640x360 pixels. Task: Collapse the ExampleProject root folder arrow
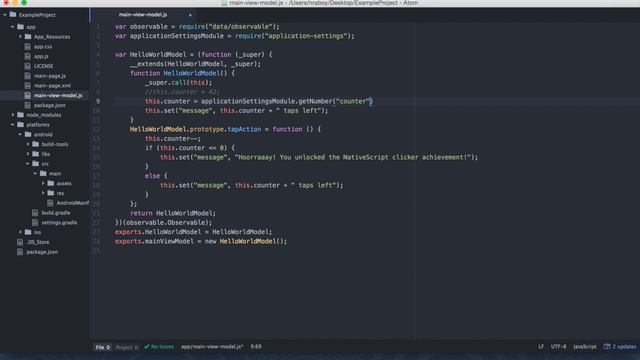5,15
